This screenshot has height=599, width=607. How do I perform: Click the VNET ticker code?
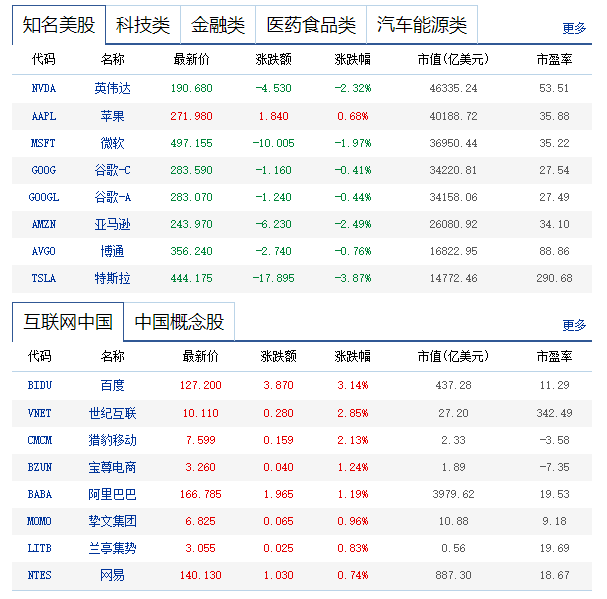point(39,413)
